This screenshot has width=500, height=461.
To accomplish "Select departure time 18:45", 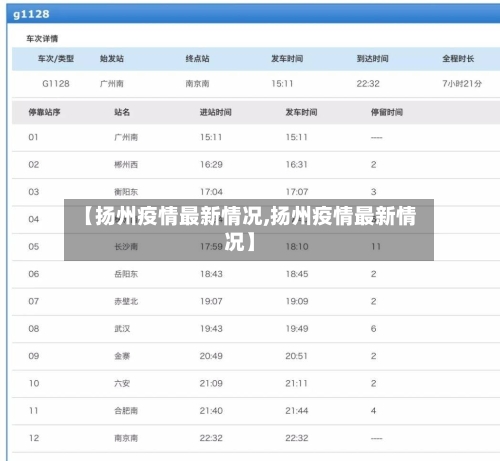I will (297, 274).
